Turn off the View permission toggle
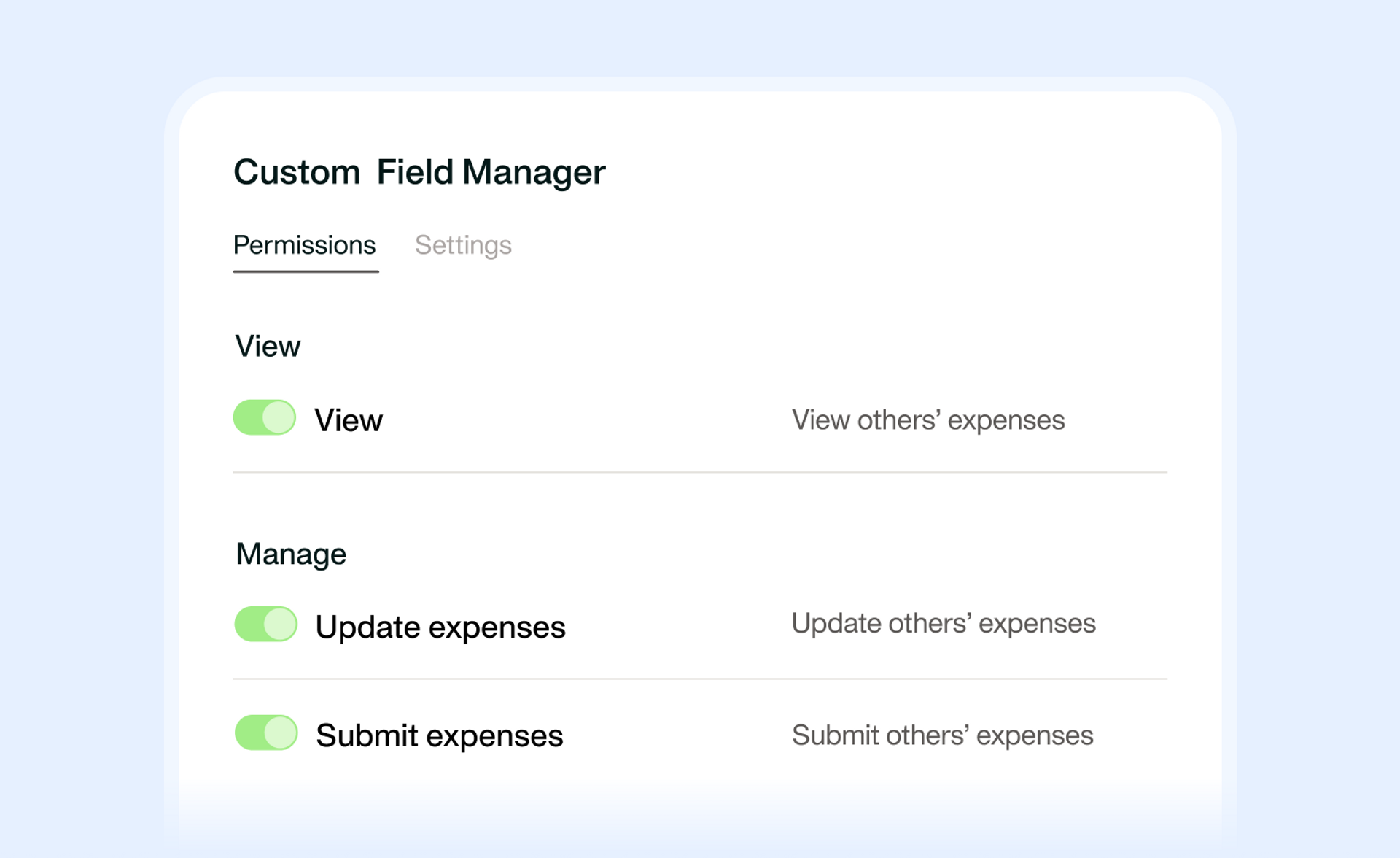Viewport: 1400px width, 858px height. click(265, 417)
